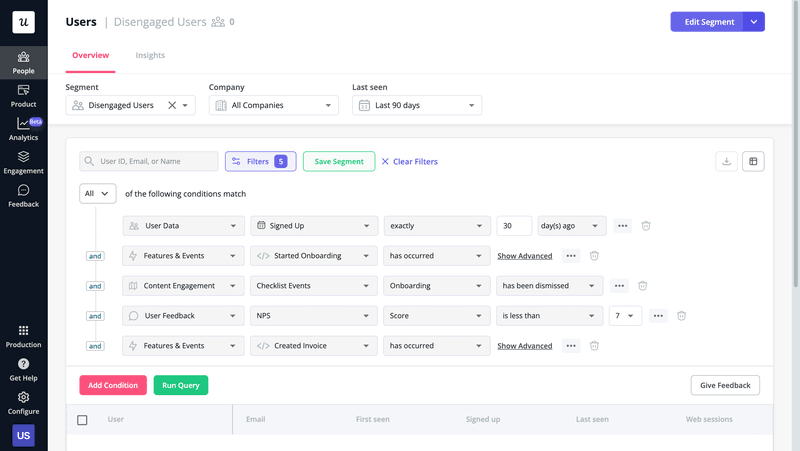Focus the User ID, Email, or Name search field
This screenshot has width=800, height=451.
[x=148, y=161]
